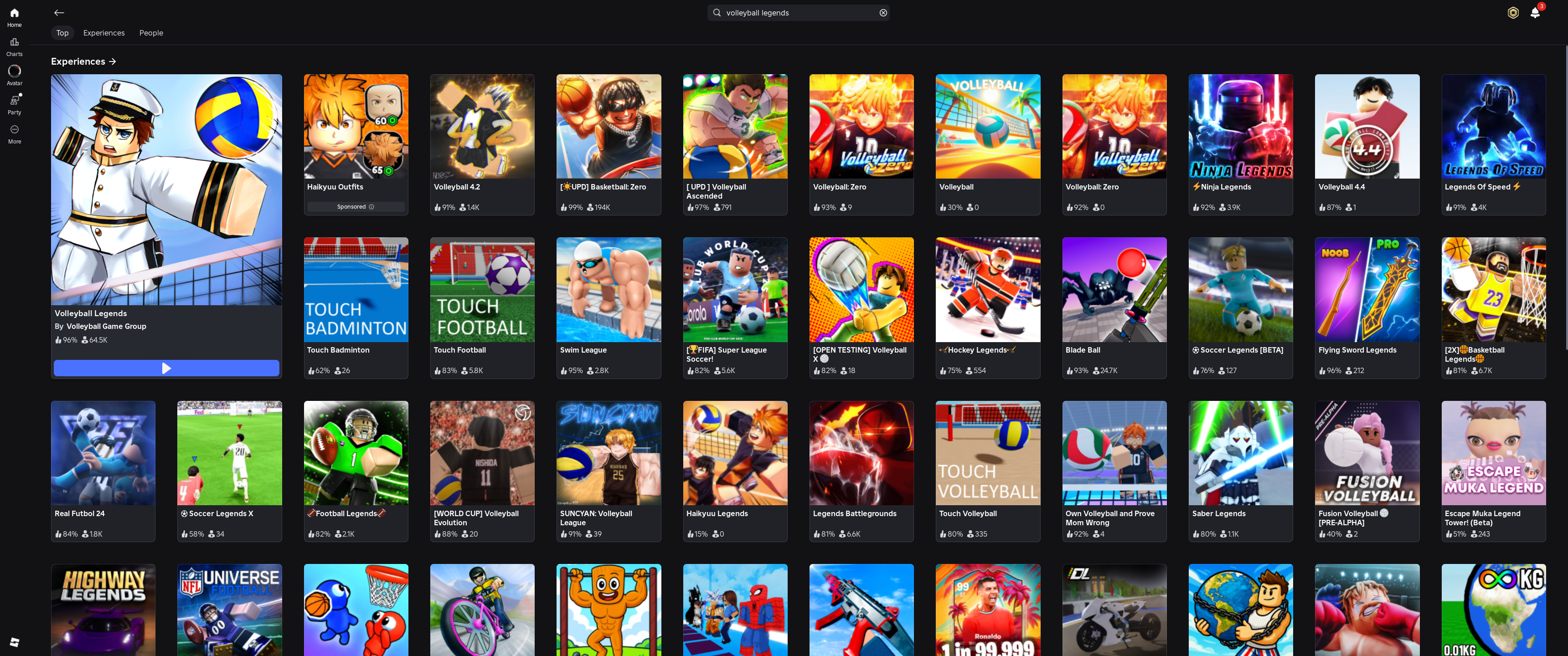The image size is (1568, 656).
Task: Open the Touch Volleyball game thumbnail
Action: coord(987,453)
